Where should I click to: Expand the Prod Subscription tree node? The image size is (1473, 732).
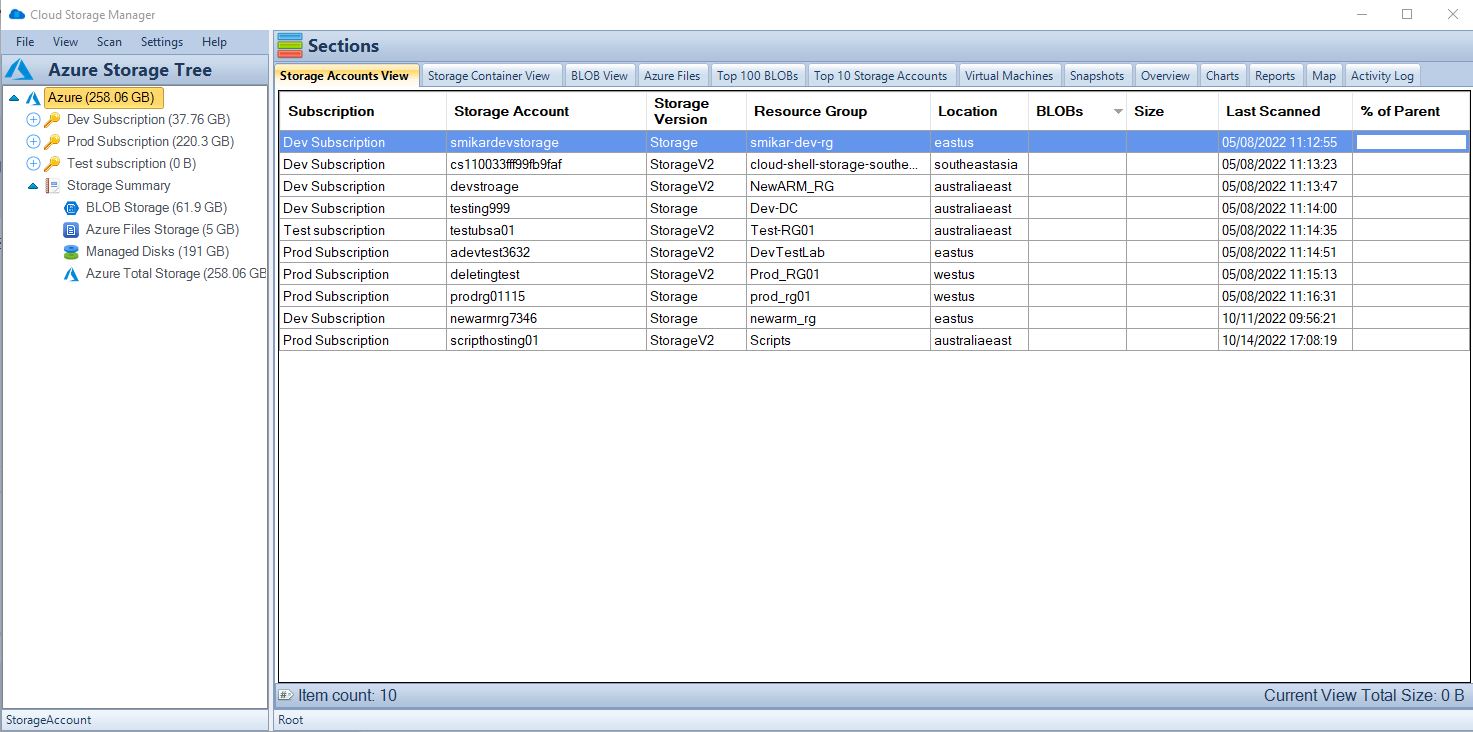click(x=33, y=142)
